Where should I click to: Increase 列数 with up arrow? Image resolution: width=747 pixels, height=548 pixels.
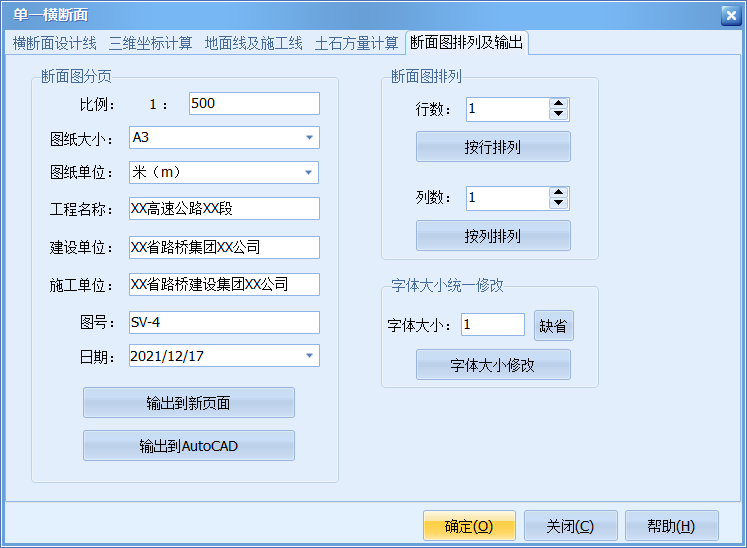coord(558,193)
